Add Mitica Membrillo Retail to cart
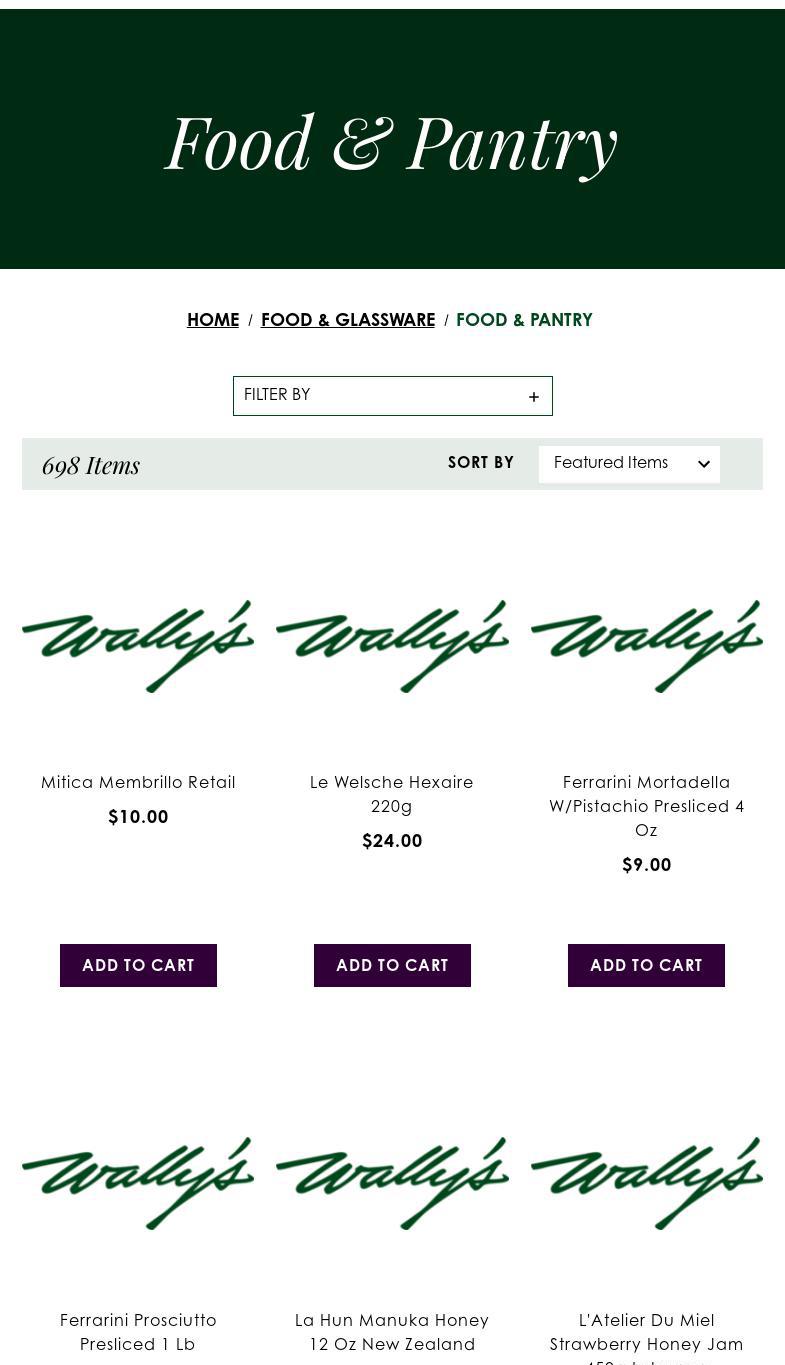The image size is (785, 1365). click(x=138, y=966)
